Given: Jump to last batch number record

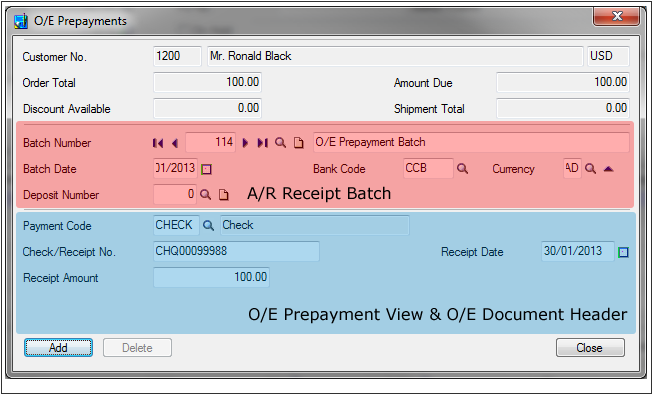Looking at the screenshot, I should tap(262, 143).
